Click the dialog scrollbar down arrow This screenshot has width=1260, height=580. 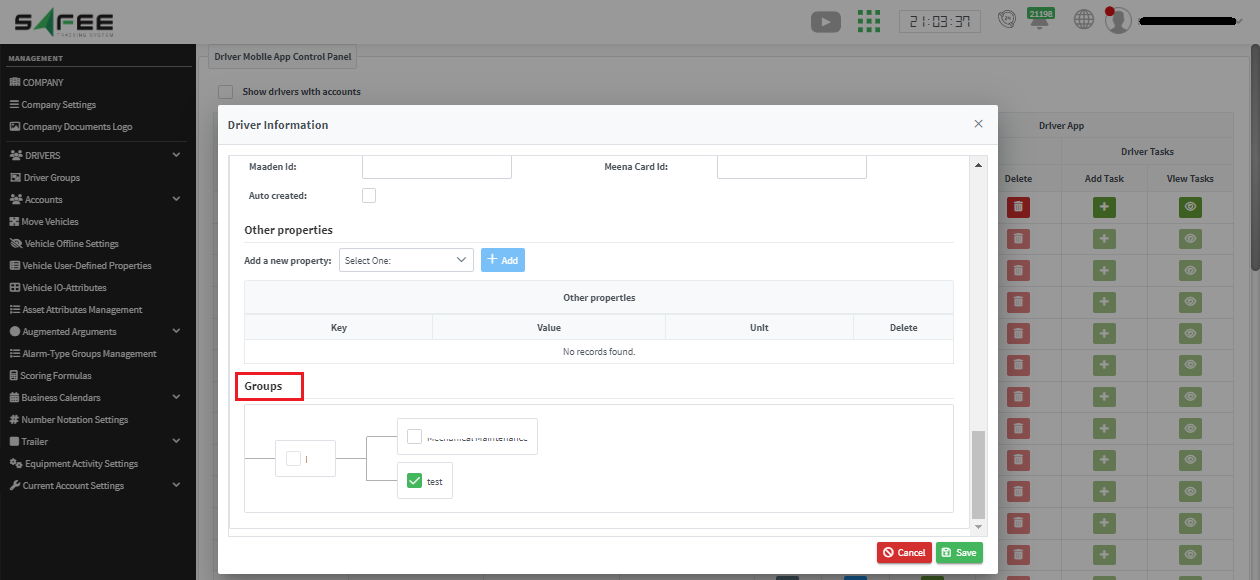979,527
